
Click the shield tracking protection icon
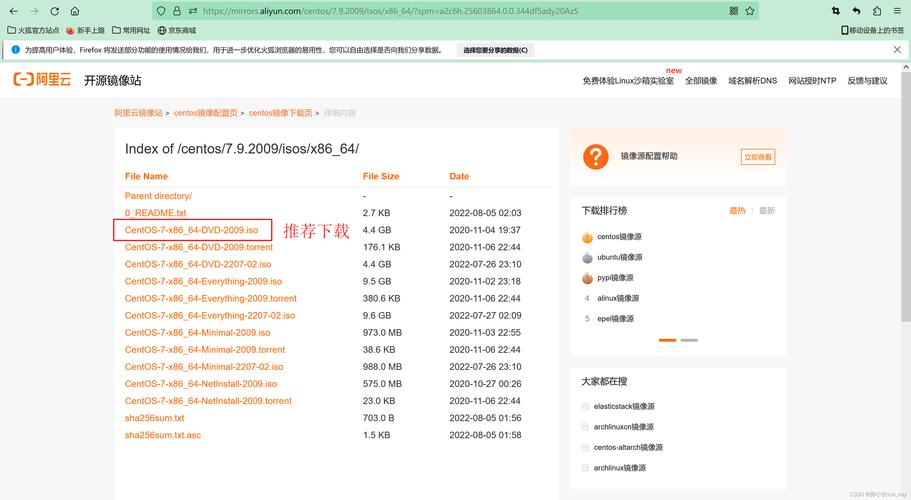tap(162, 11)
